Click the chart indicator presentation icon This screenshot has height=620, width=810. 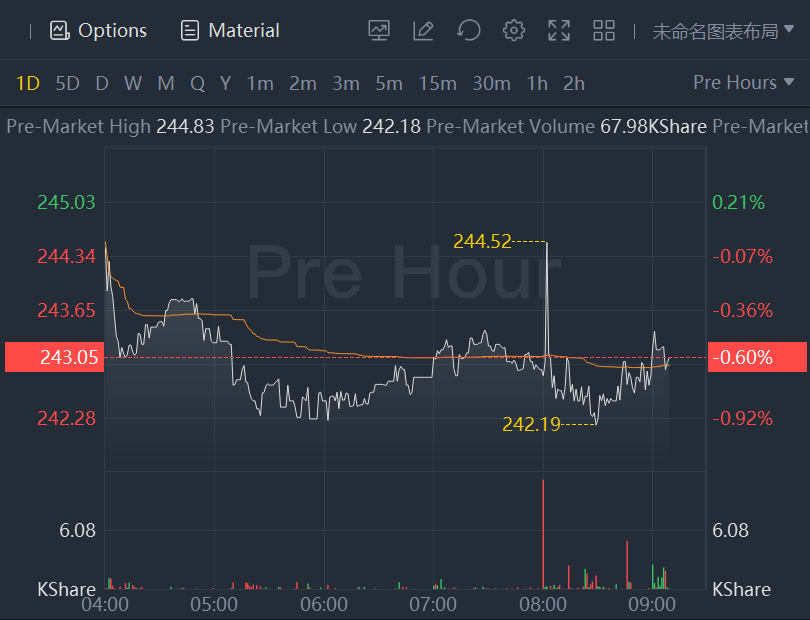point(379,31)
